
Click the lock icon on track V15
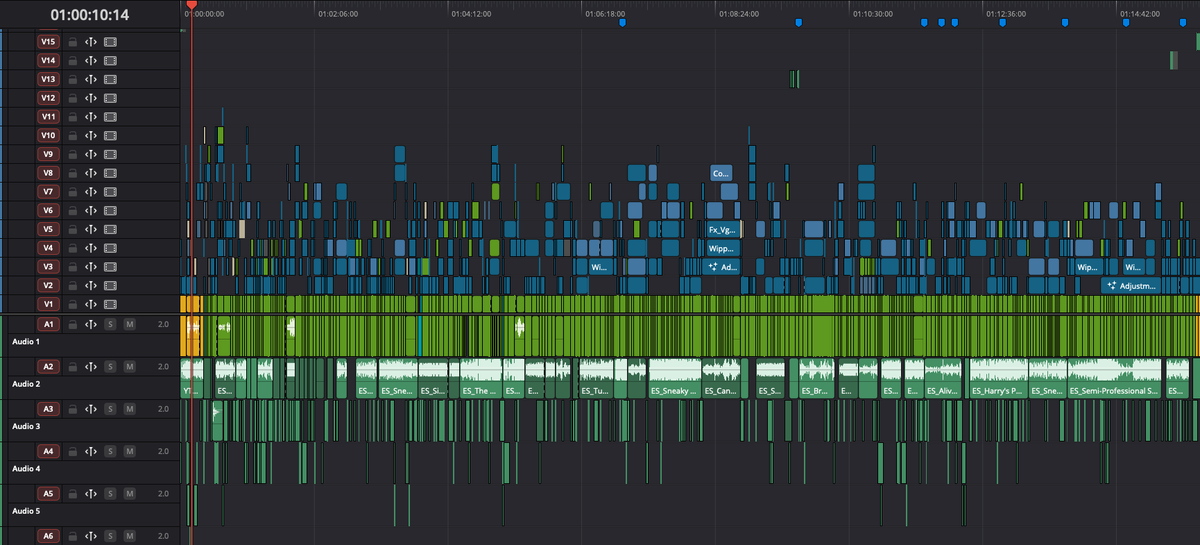[x=72, y=42]
